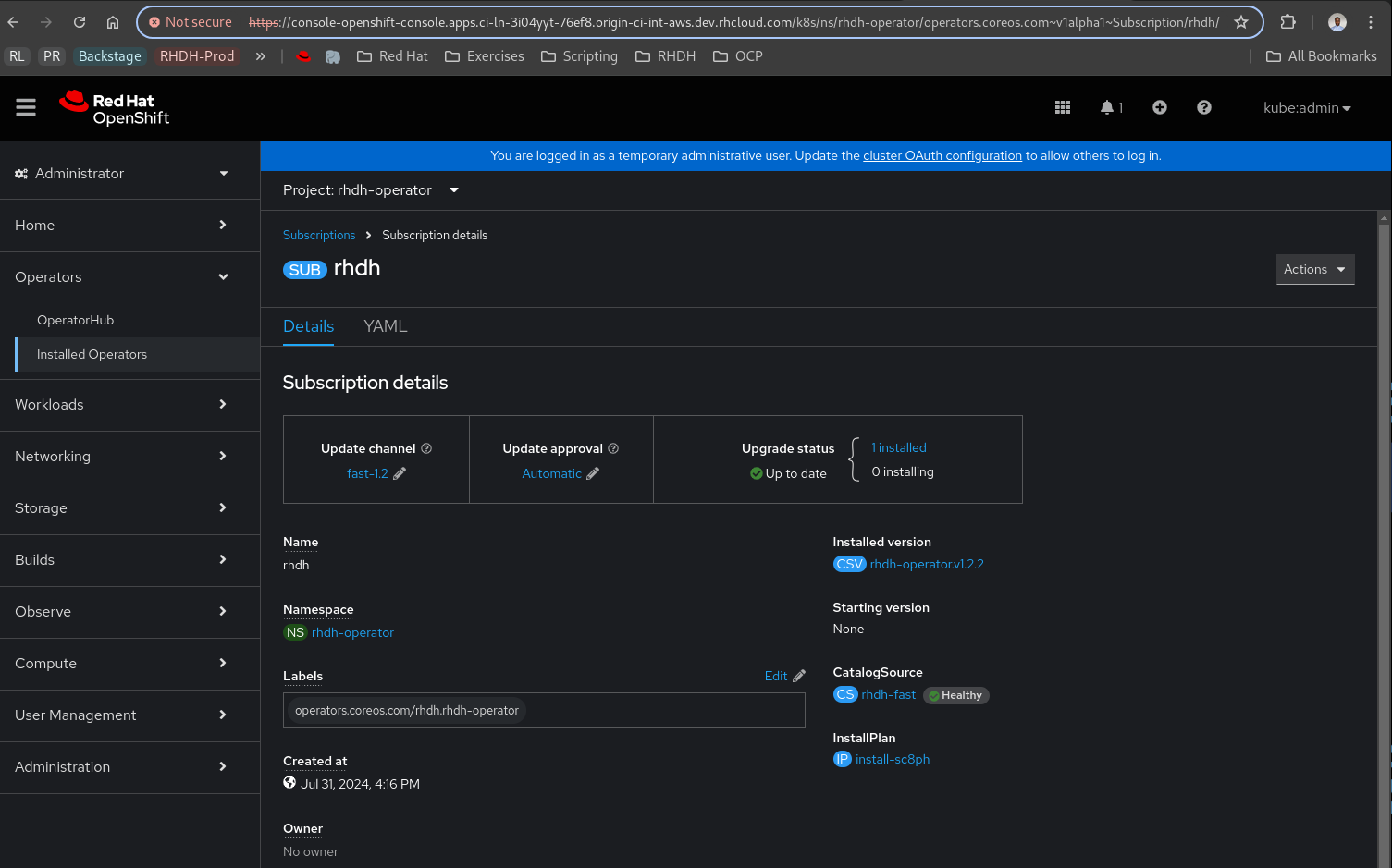Open the hamburger navigation menu
Screen dimensions: 1392x868
point(26,108)
